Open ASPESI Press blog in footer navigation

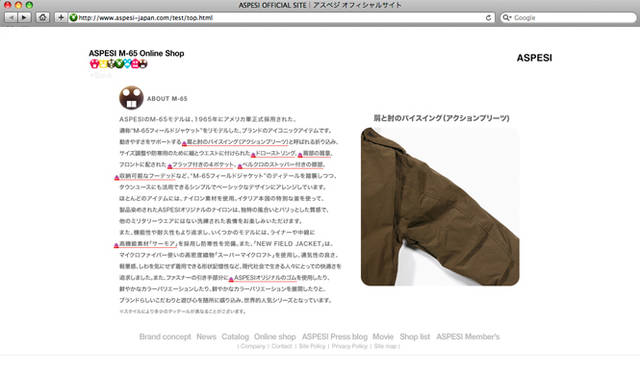point(335,337)
